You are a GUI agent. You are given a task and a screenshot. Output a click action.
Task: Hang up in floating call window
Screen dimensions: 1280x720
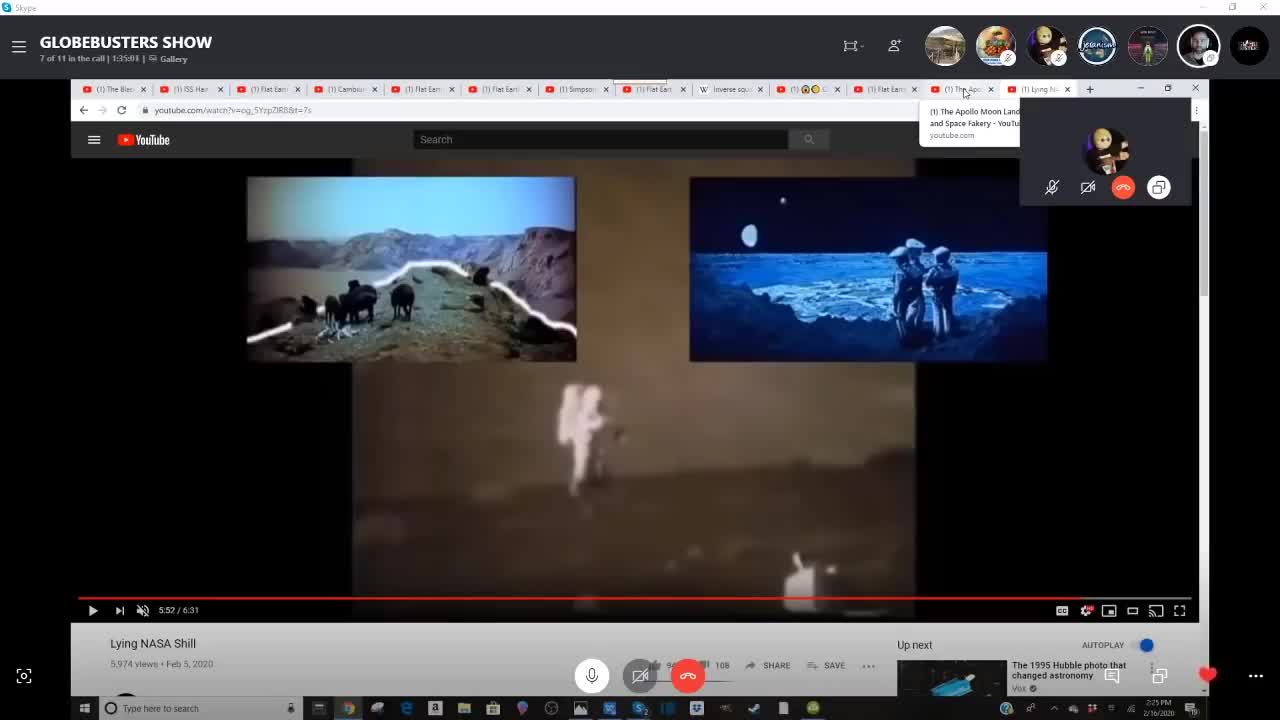[x=1123, y=187]
